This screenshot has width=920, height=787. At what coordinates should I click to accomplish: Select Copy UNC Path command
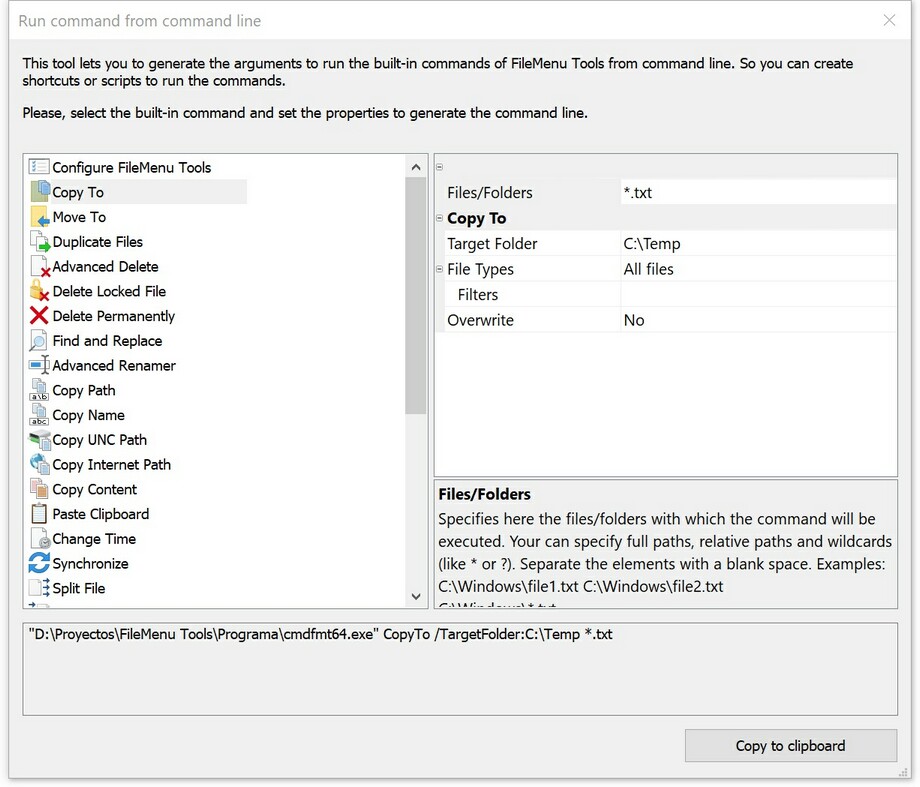coord(99,440)
